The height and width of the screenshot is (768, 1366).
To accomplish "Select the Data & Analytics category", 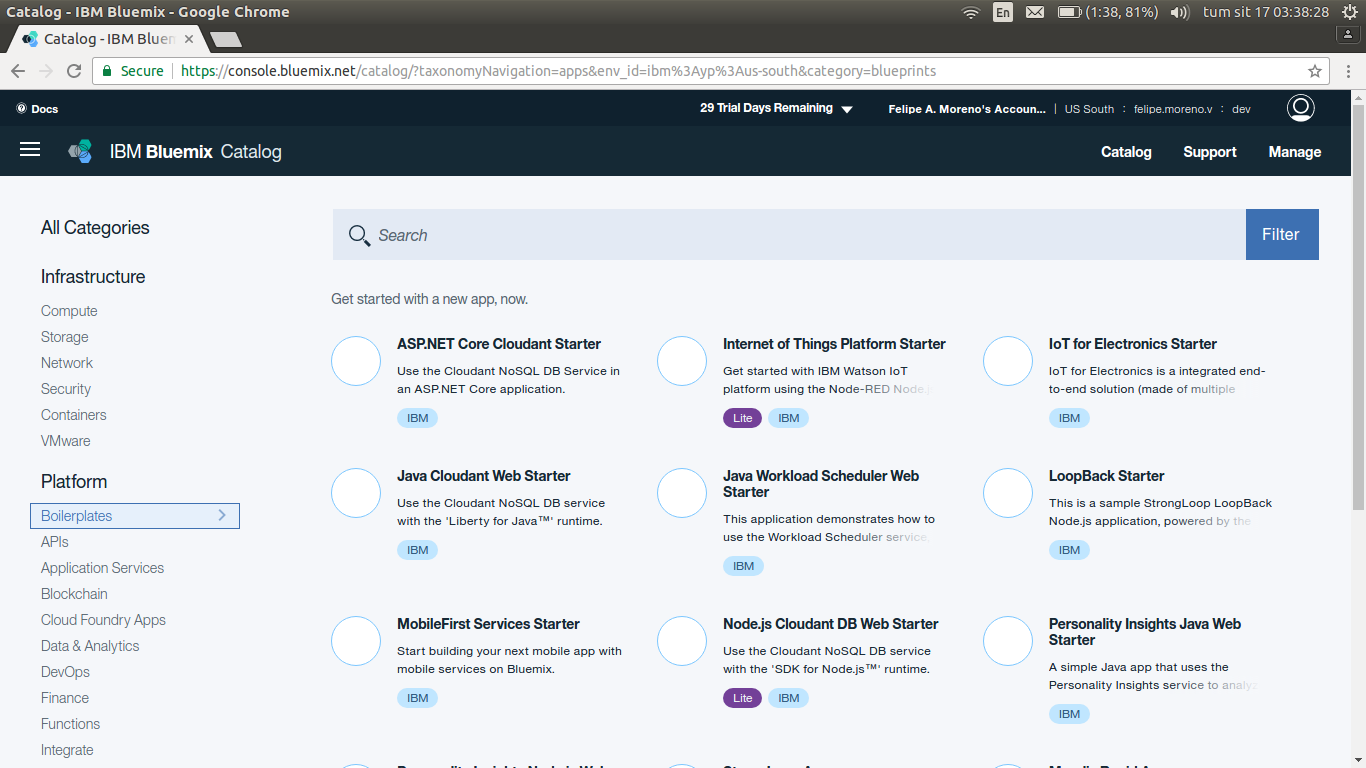I will click(x=90, y=646).
